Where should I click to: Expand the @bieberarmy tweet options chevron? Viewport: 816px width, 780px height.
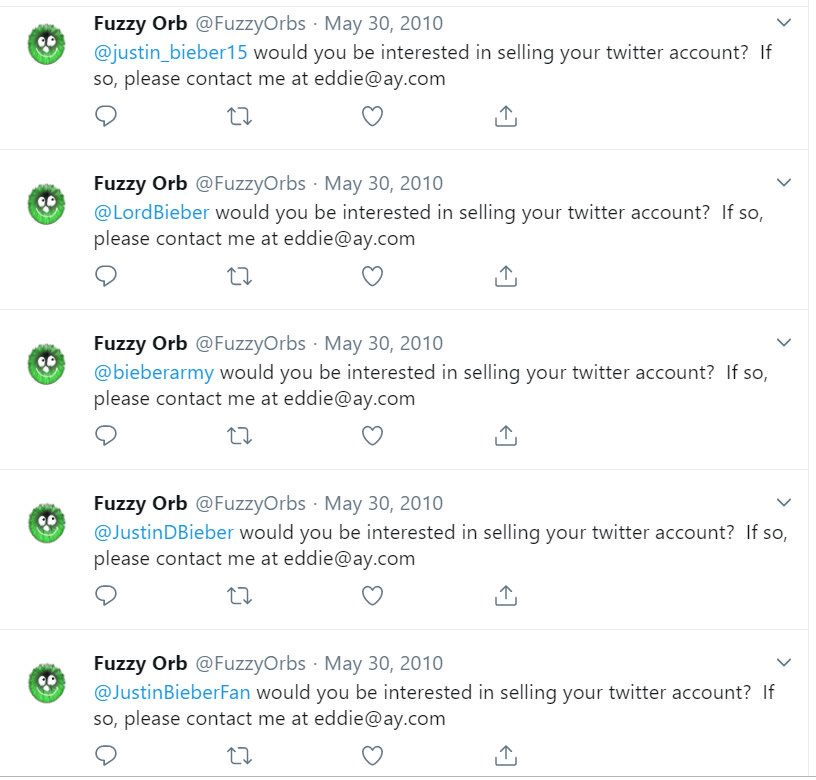coord(784,343)
